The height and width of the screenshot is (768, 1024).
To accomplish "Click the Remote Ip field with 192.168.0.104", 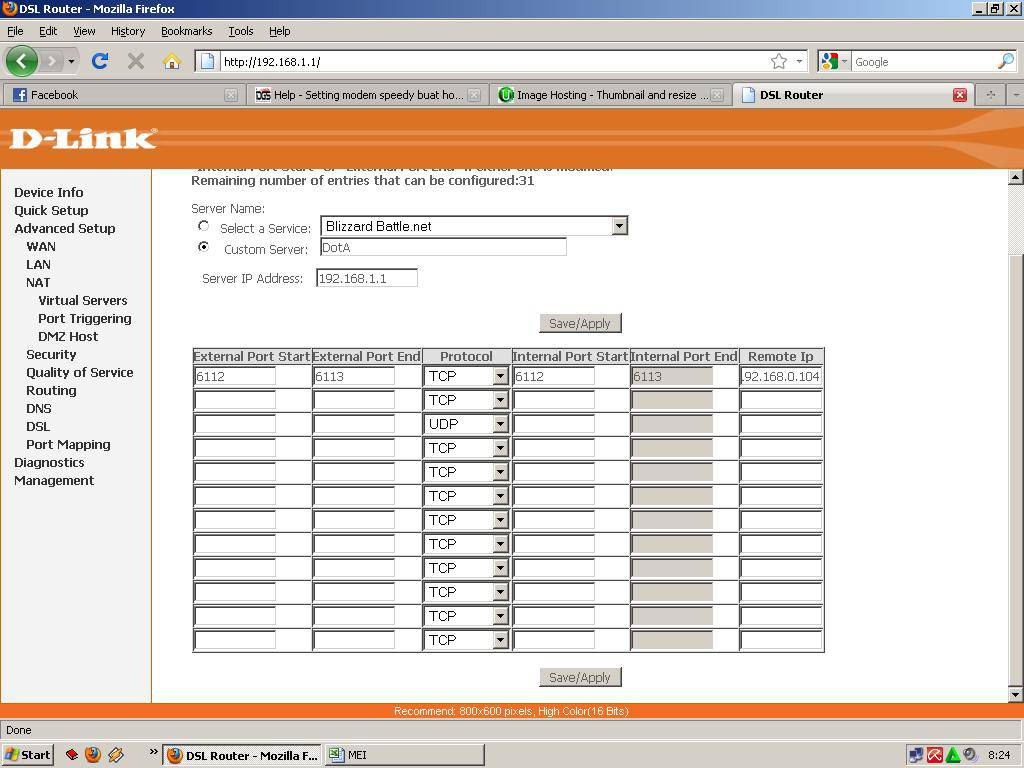I will point(781,376).
